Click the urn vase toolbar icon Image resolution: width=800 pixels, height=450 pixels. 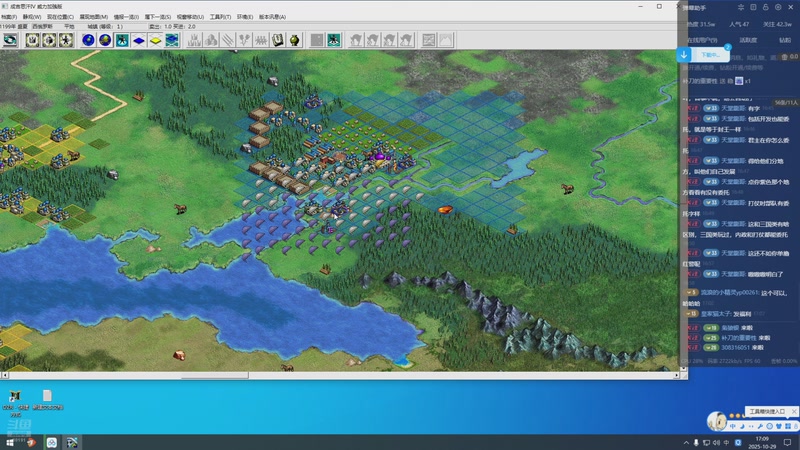pos(294,40)
